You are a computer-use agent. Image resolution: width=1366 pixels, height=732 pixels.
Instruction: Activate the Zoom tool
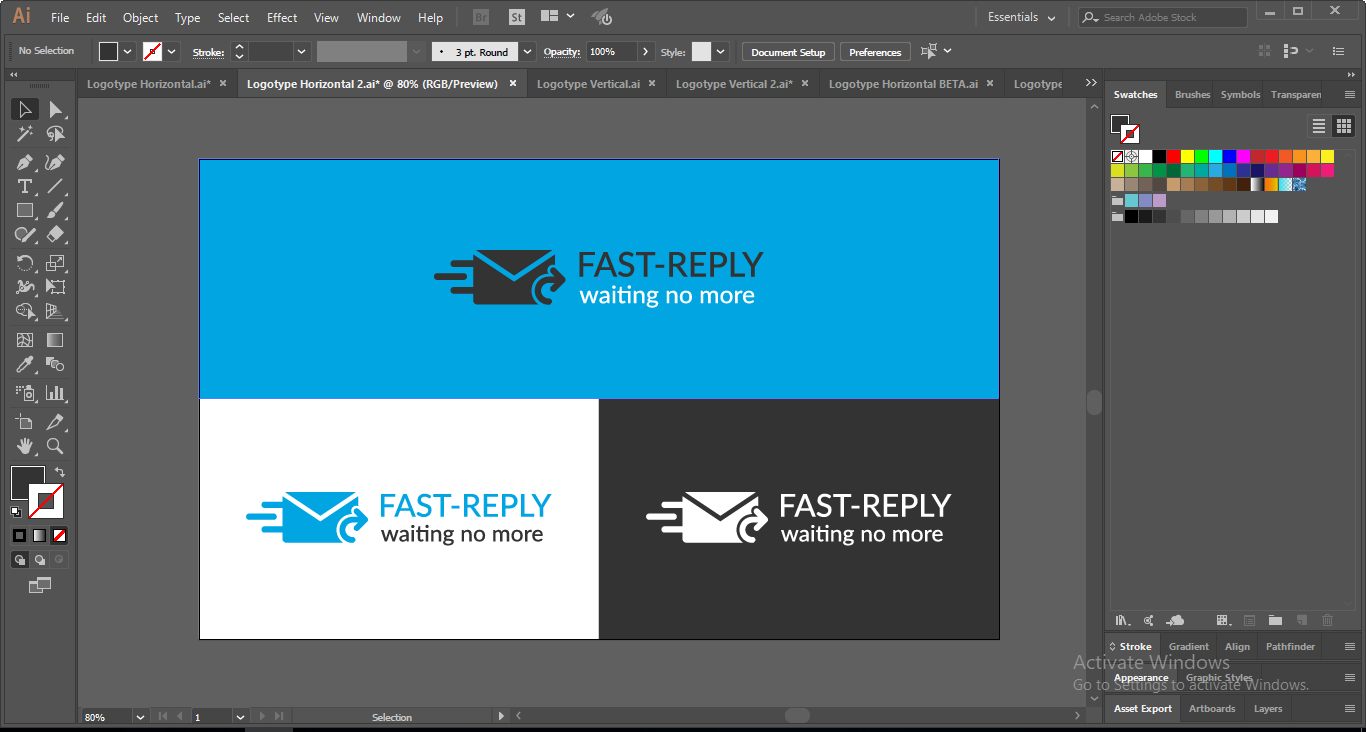coord(56,446)
